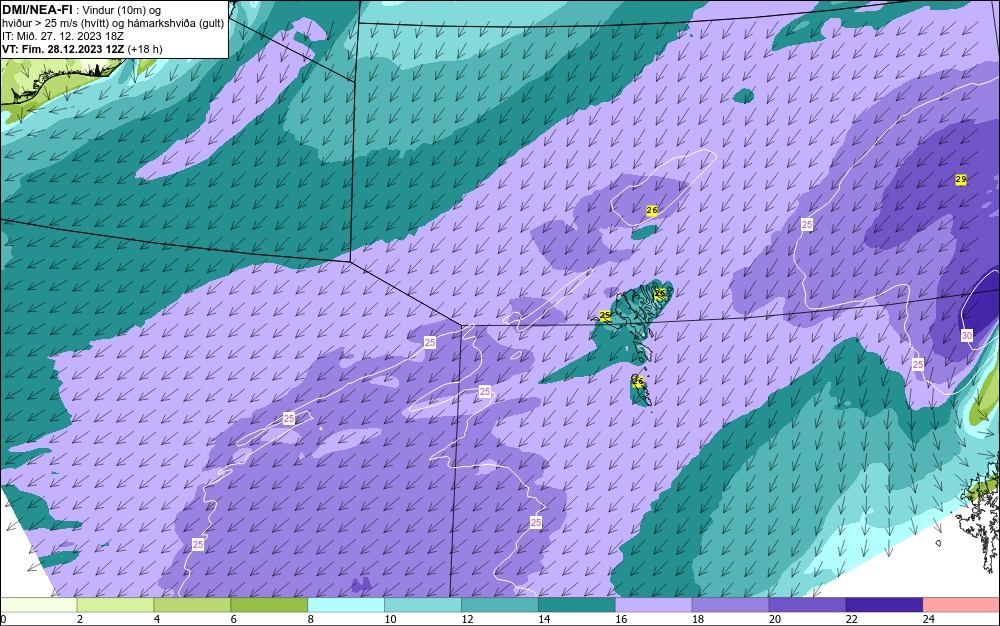Click the white 25 contour label just below the 30 label
Viewport: 1000px width, 626px height.
(918, 364)
